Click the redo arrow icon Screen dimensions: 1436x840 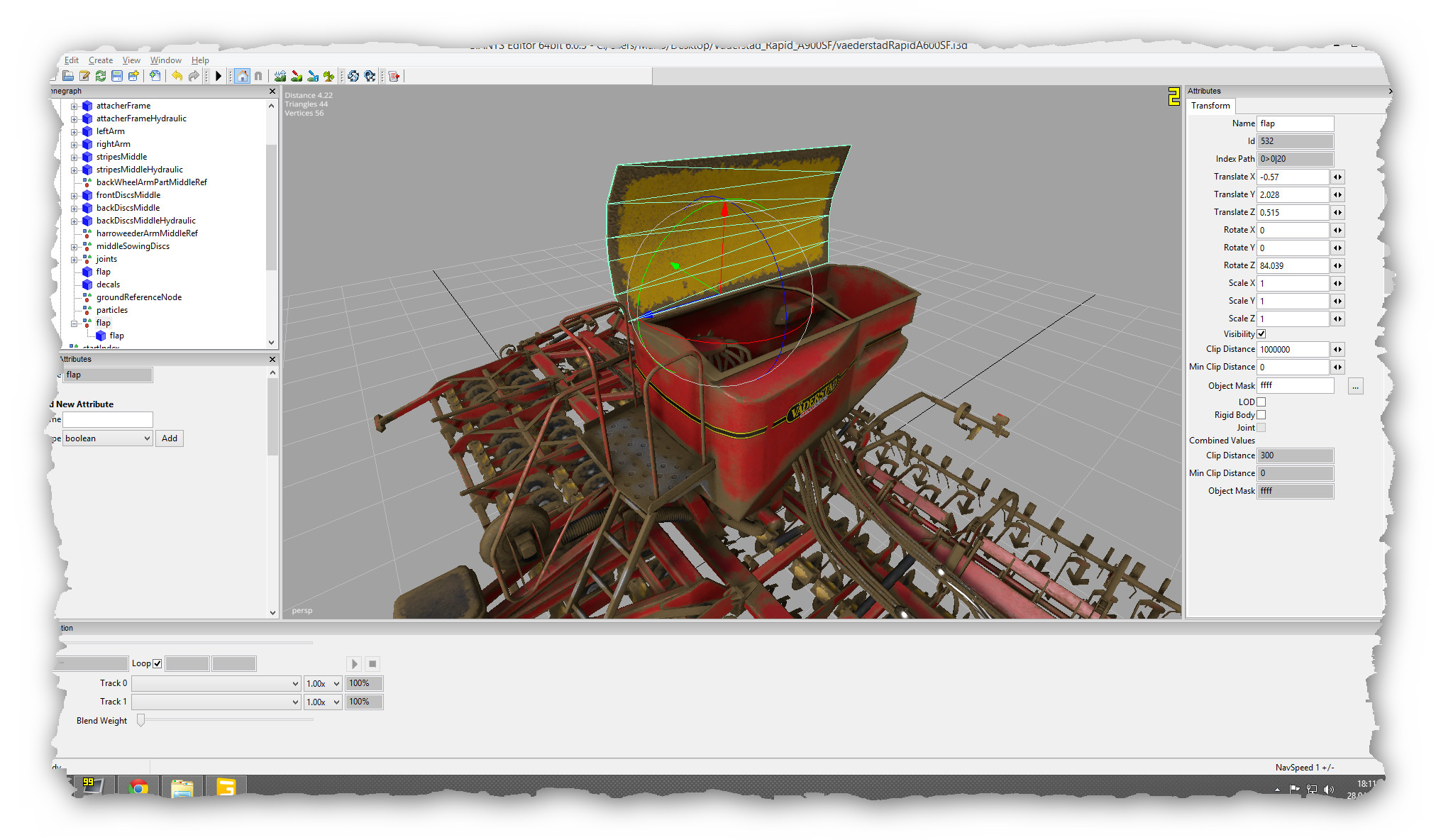[194, 76]
